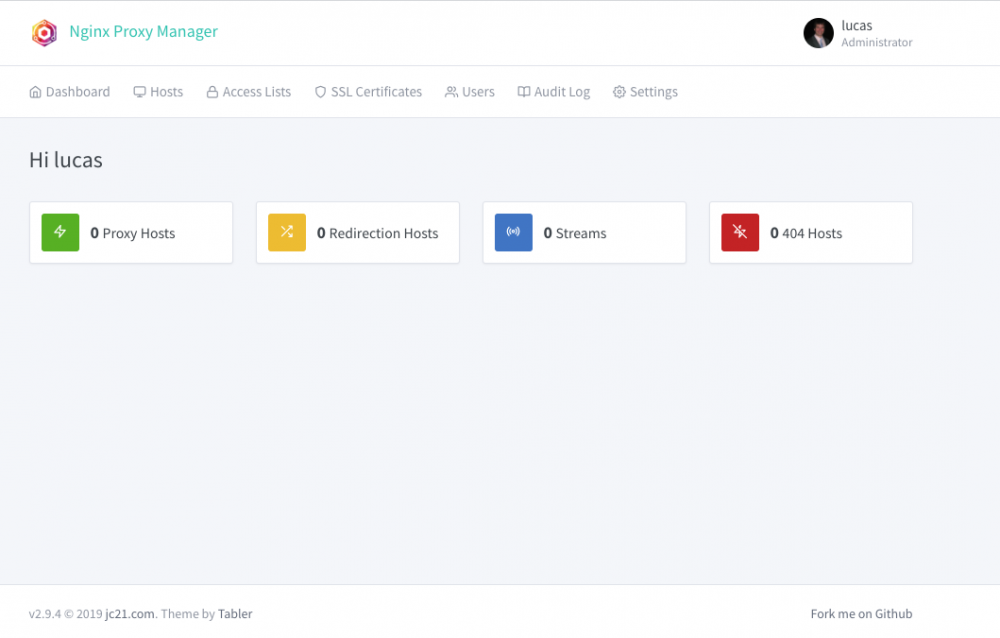Image resolution: width=1000 pixels, height=638 pixels.
Task: Click the yellow shuffle Redirection Hosts icon
Action: click(x=287, y=232)
